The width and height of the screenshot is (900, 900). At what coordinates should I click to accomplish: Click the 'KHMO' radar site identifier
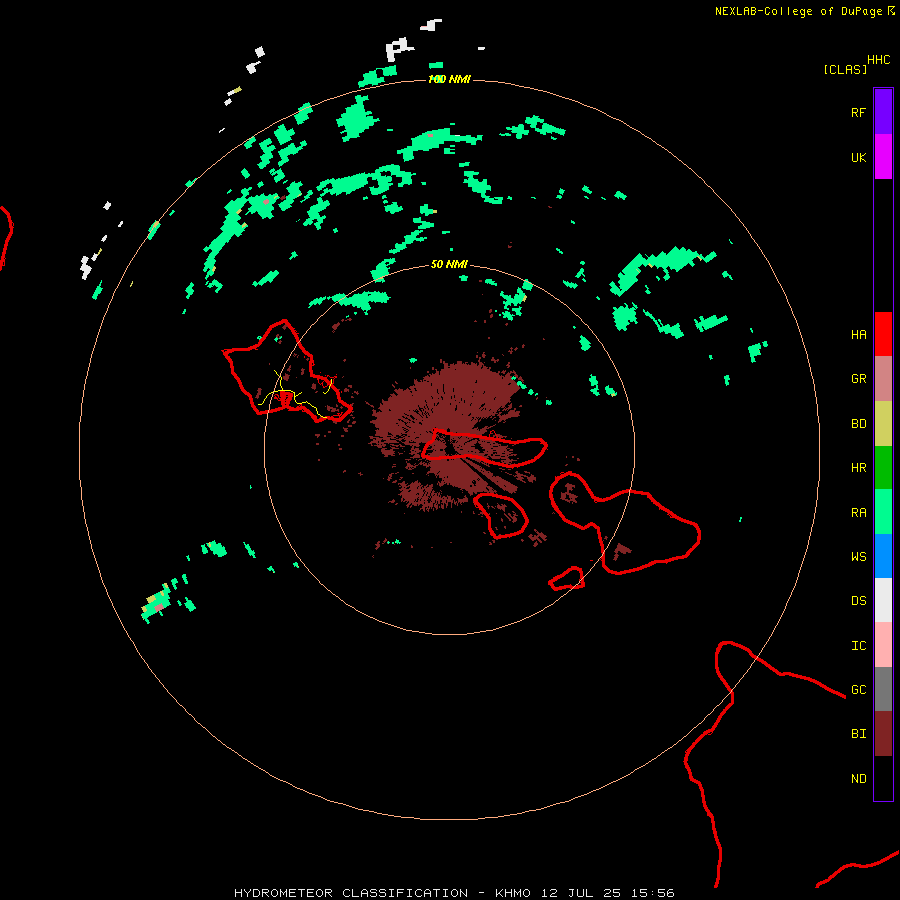(x=513, y=893)
